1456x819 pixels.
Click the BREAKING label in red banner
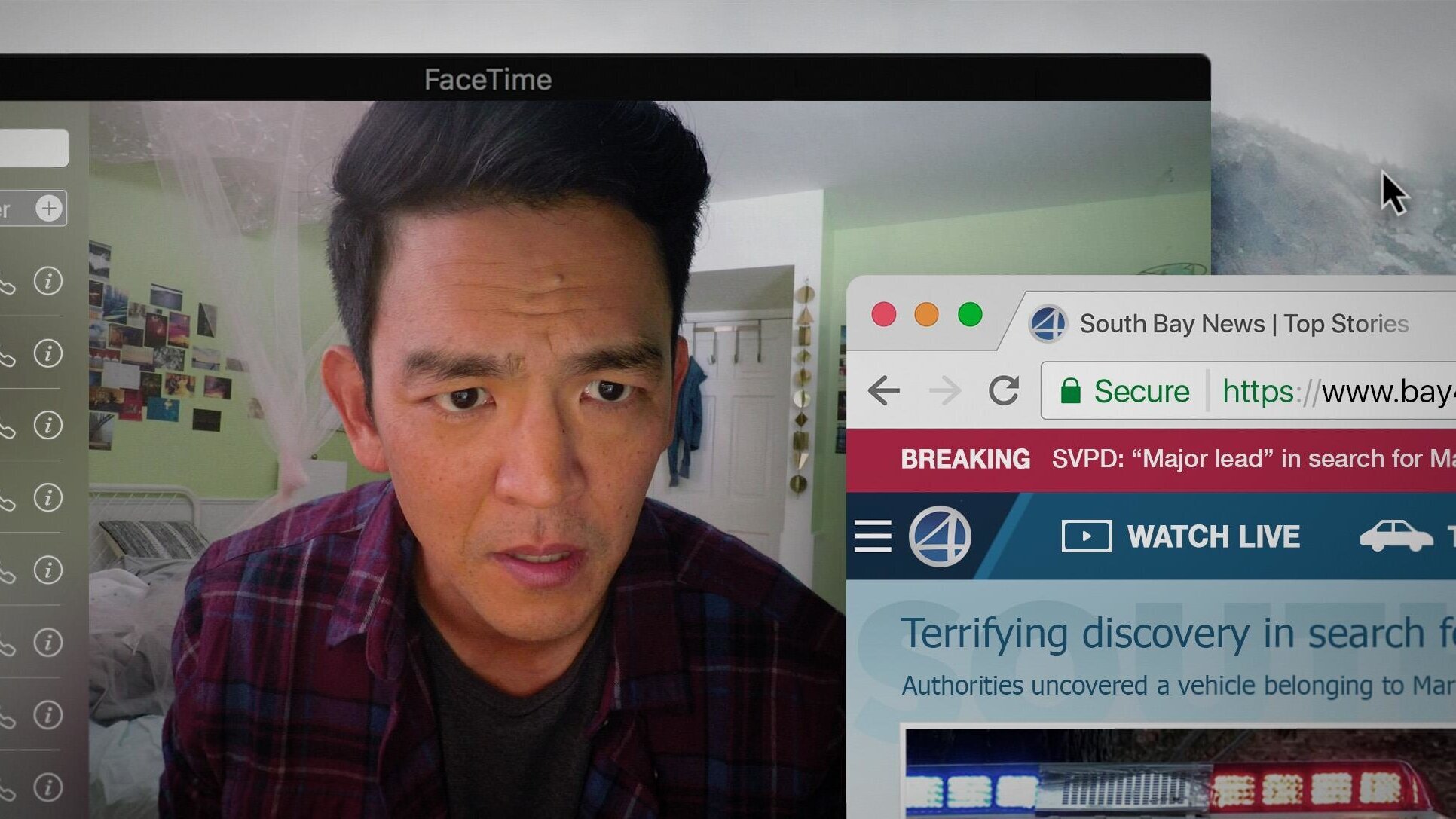[x=965, y=459]
